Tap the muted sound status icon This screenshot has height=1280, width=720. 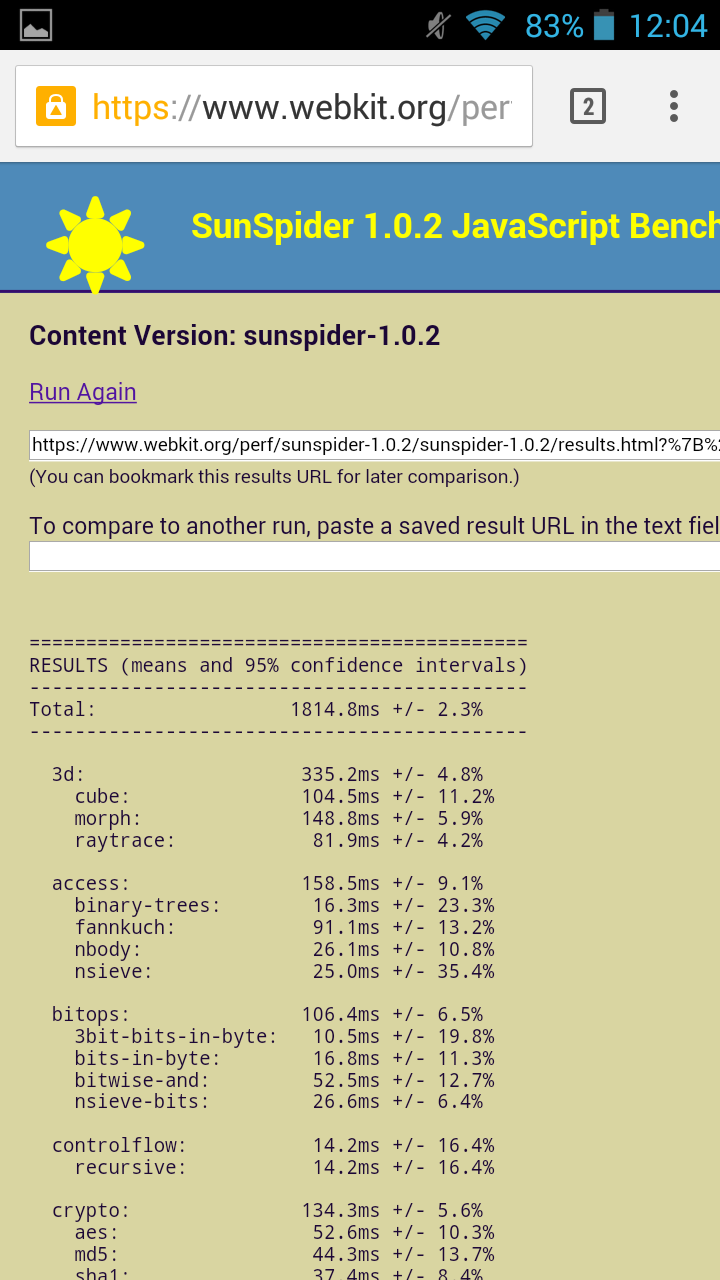click(437, 25)
